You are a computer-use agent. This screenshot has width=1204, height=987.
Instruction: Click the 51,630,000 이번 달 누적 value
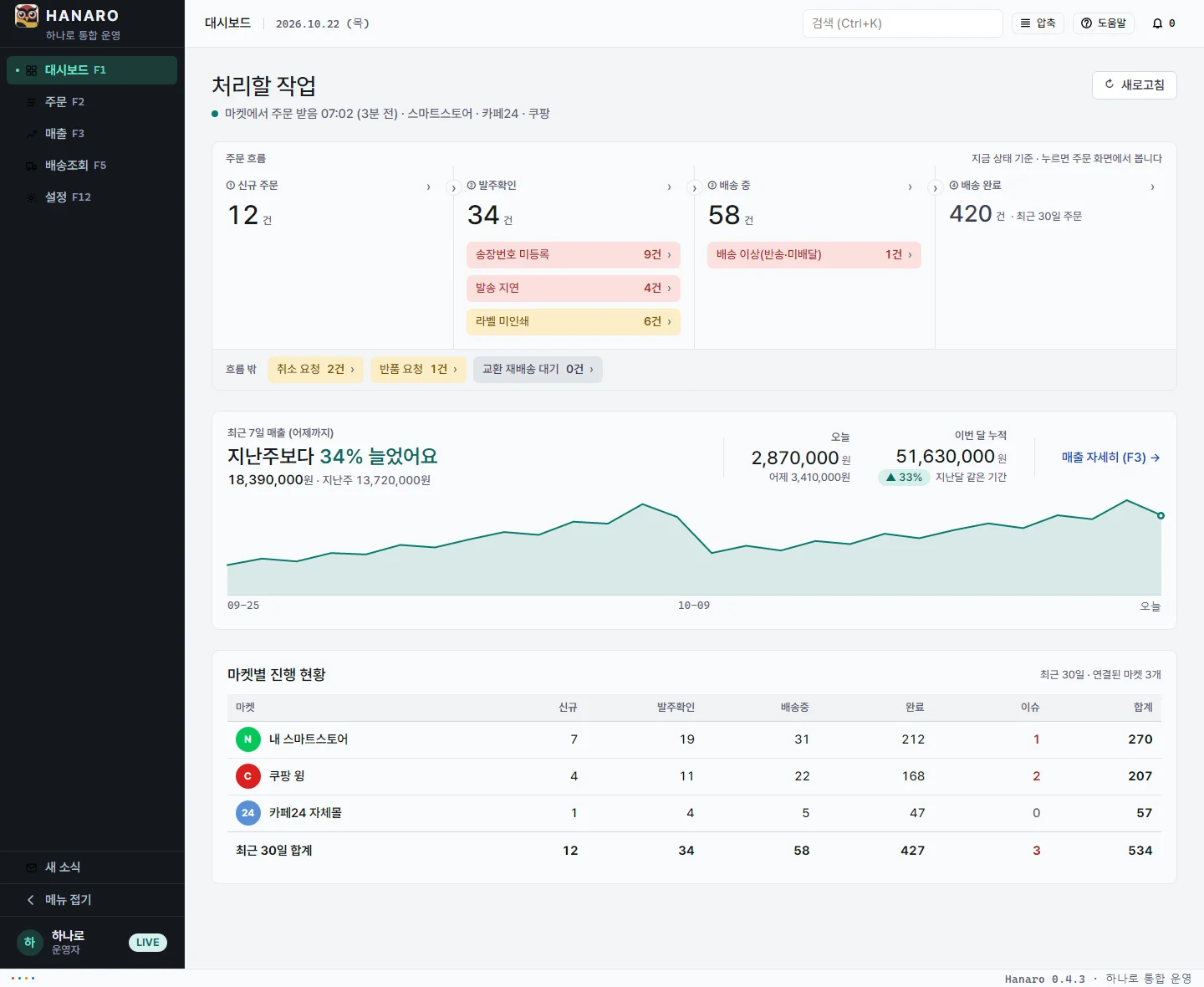[x=946, y=457]
